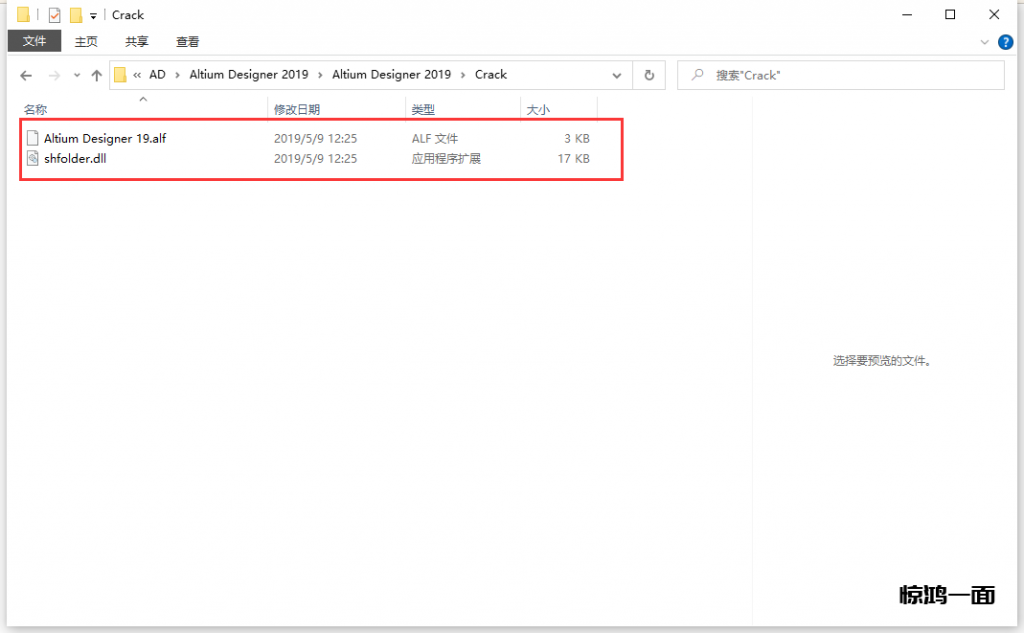Select the Altium Designer 19.alf file
Screen dimensions: 1024x633
coord(104,138)
